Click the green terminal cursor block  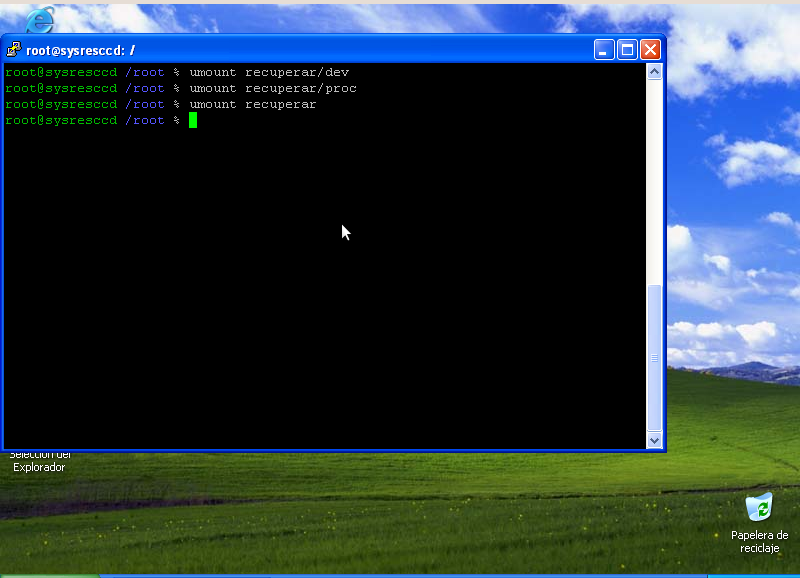(193, 120)
